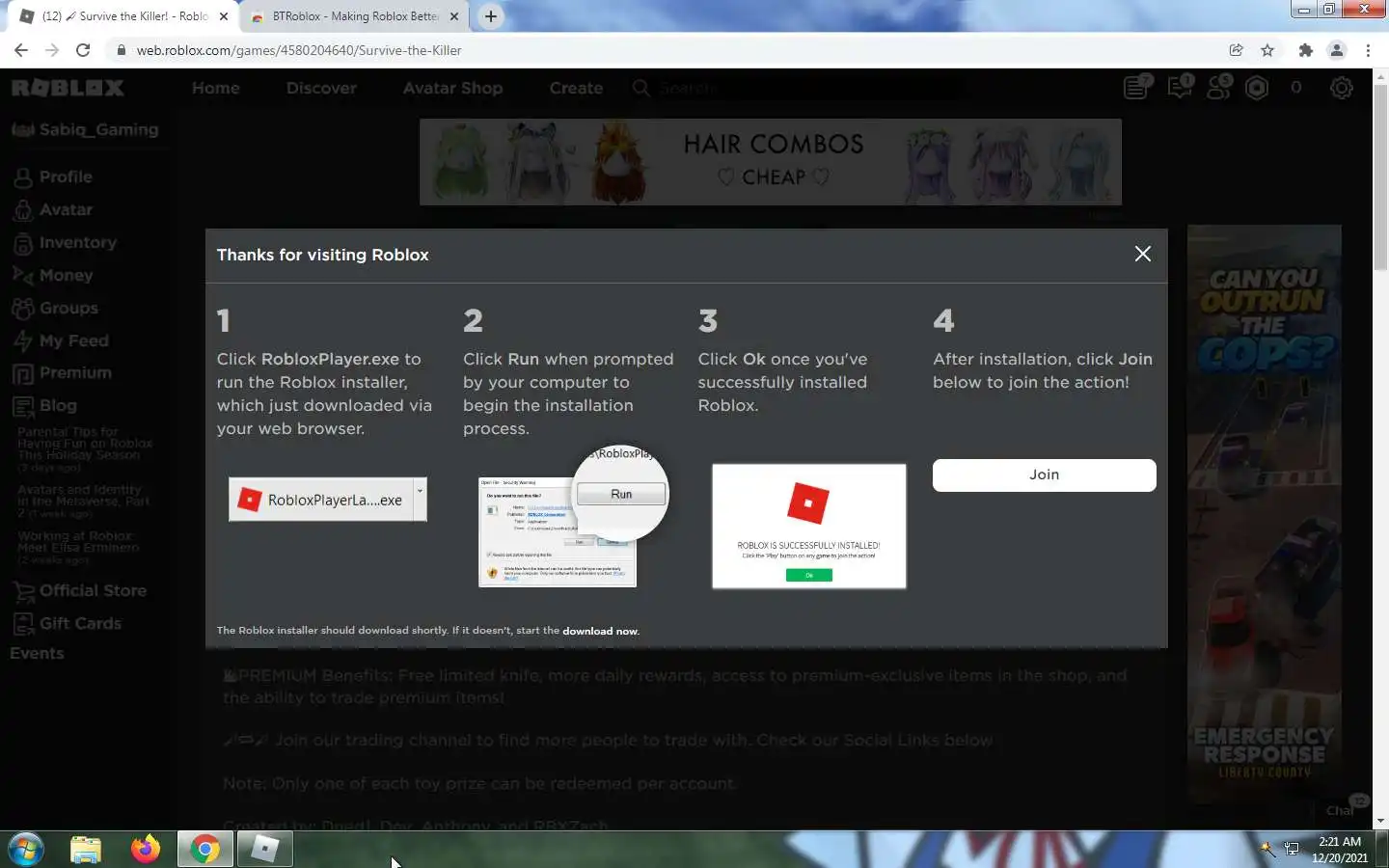
Task: Open Groups in the sidebar
Action: (56, 308)
